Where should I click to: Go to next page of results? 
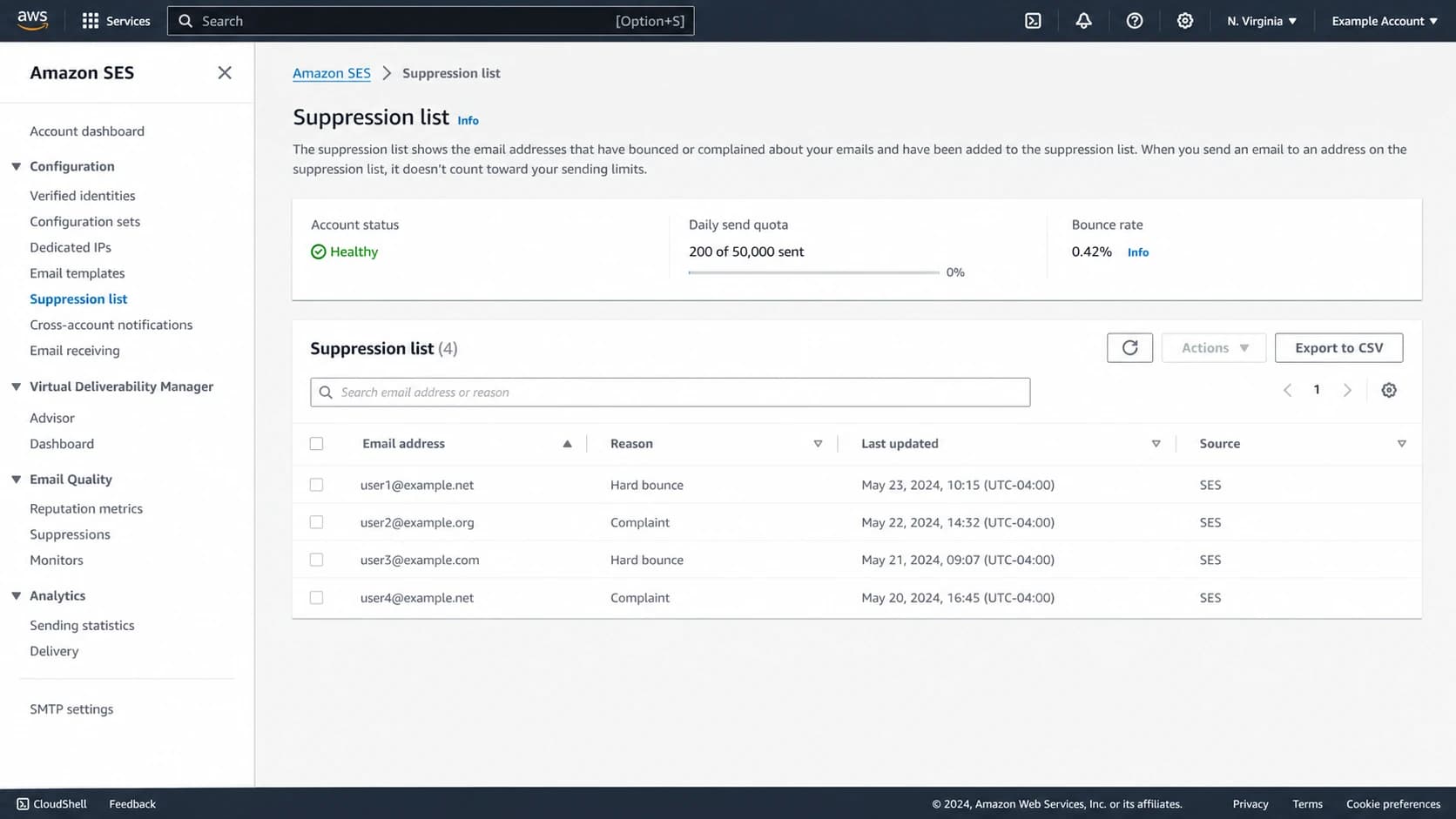1347,390
